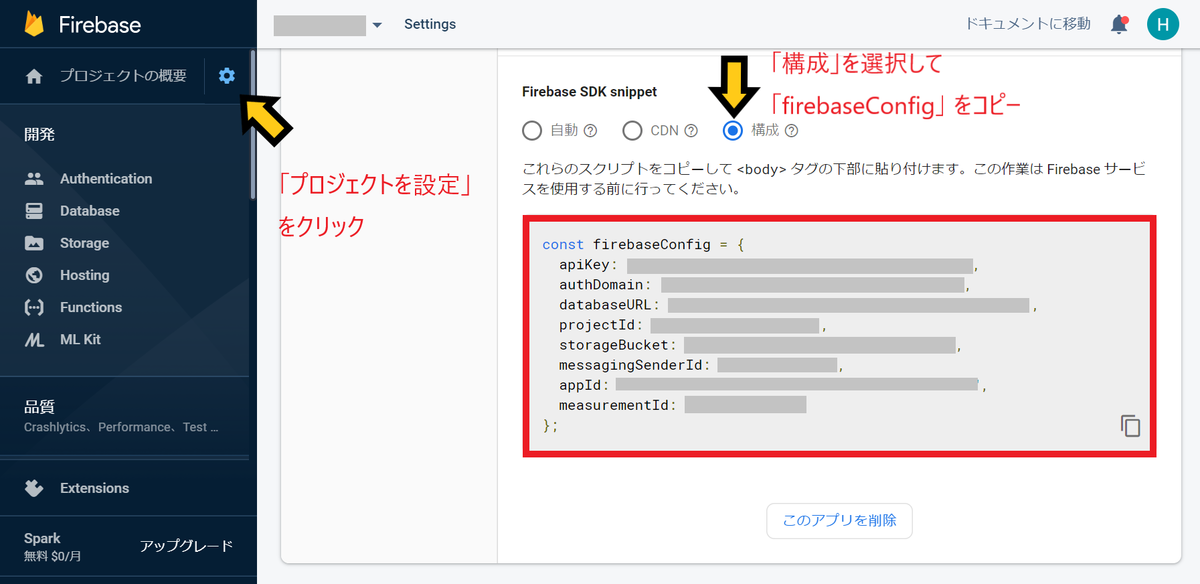Screen dimensions: 1200x584
Task: Click the Database icon in sidebar
Action: click(34, 211)
